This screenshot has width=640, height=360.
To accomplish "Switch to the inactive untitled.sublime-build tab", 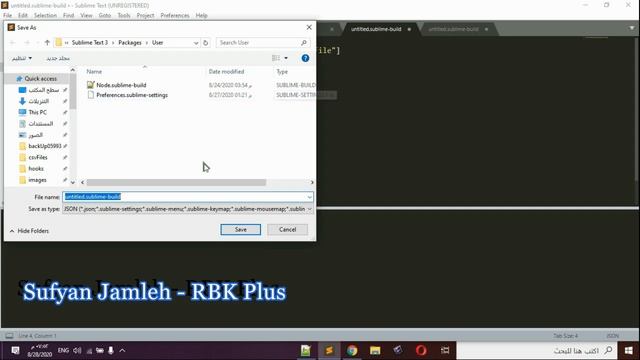I will 453,29.
